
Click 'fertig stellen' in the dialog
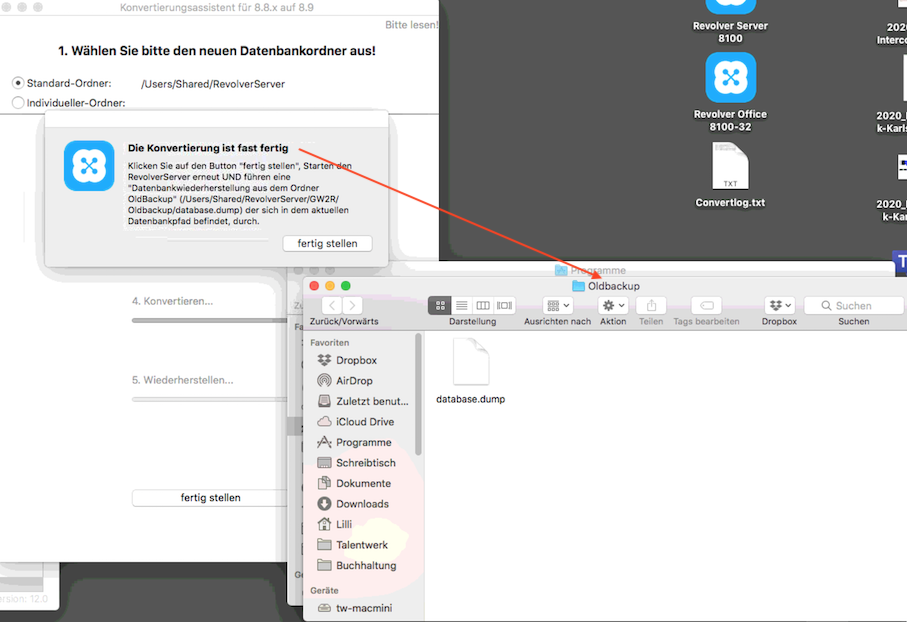pyautogui.click(x=326, y=243)
